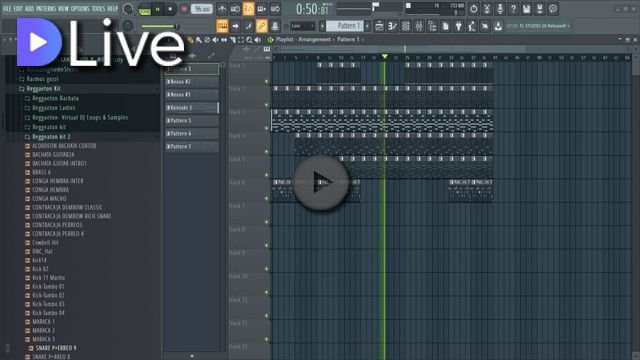The width and height of the screenshot is (640, 360).
Task: Expand the Reggaeton Ladies folder
Action: coord(50,108)
